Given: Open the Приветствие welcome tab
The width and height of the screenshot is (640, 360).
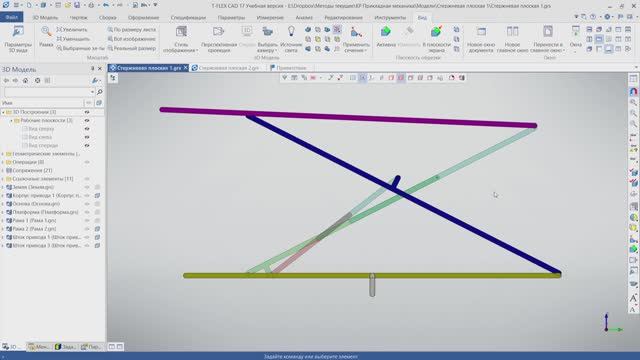Looking at the screenshot, I should tap(288, 68).
